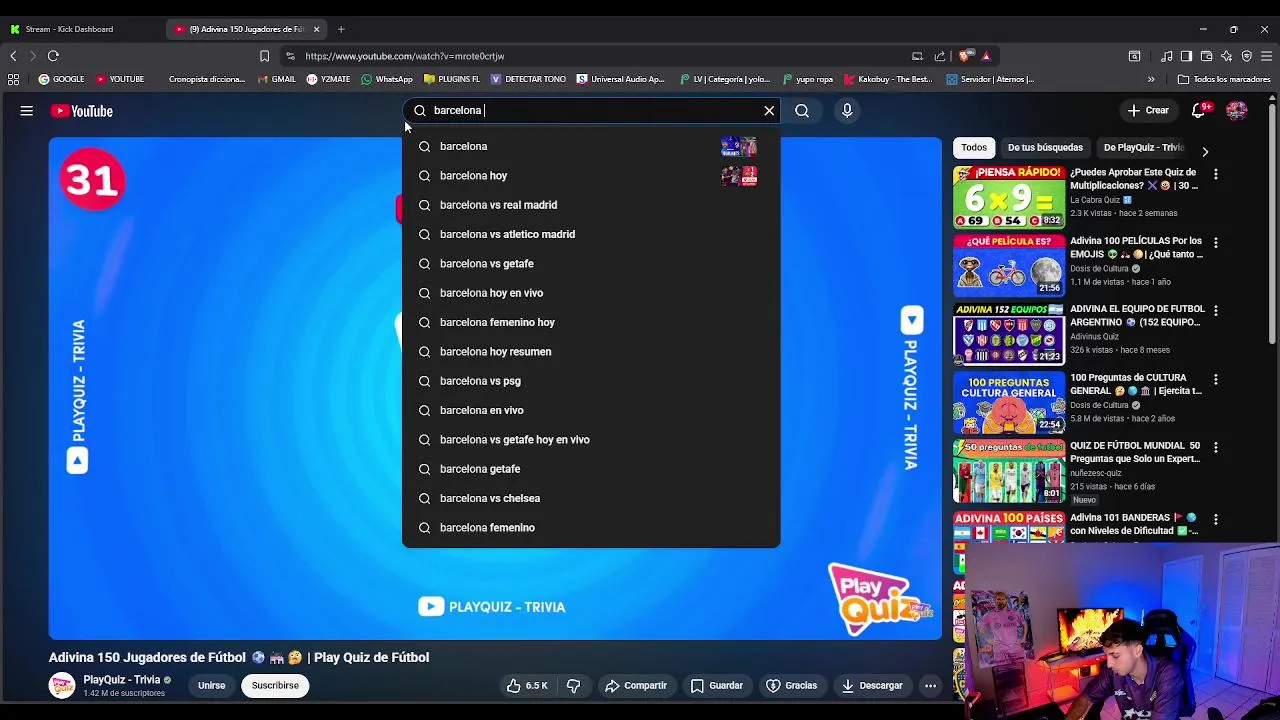1280x720 pixels.
Task: Dislike the video thumbs-down
Action: pos(573,686)
